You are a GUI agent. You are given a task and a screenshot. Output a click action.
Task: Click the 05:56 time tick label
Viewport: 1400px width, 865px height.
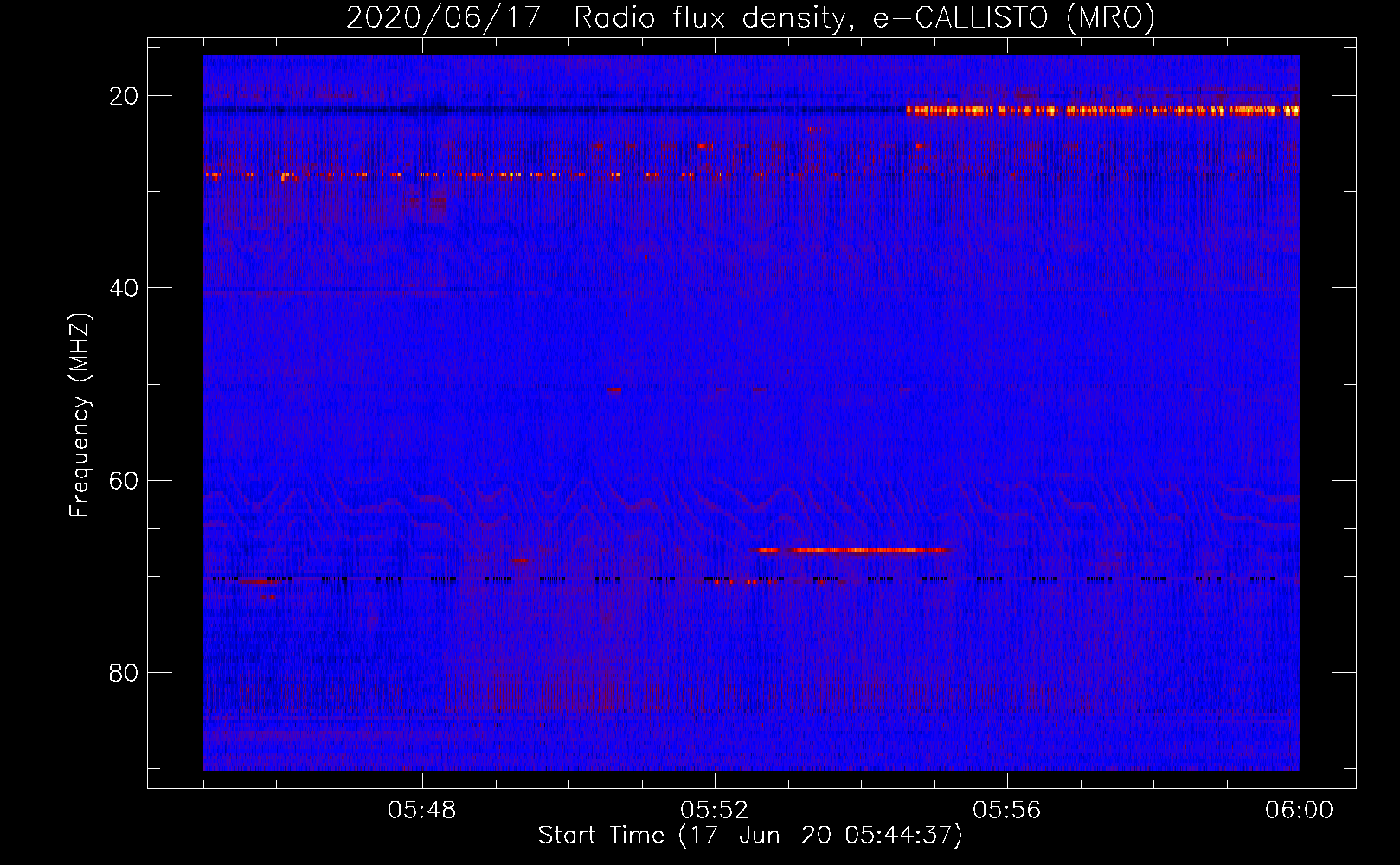(1007, 811)
